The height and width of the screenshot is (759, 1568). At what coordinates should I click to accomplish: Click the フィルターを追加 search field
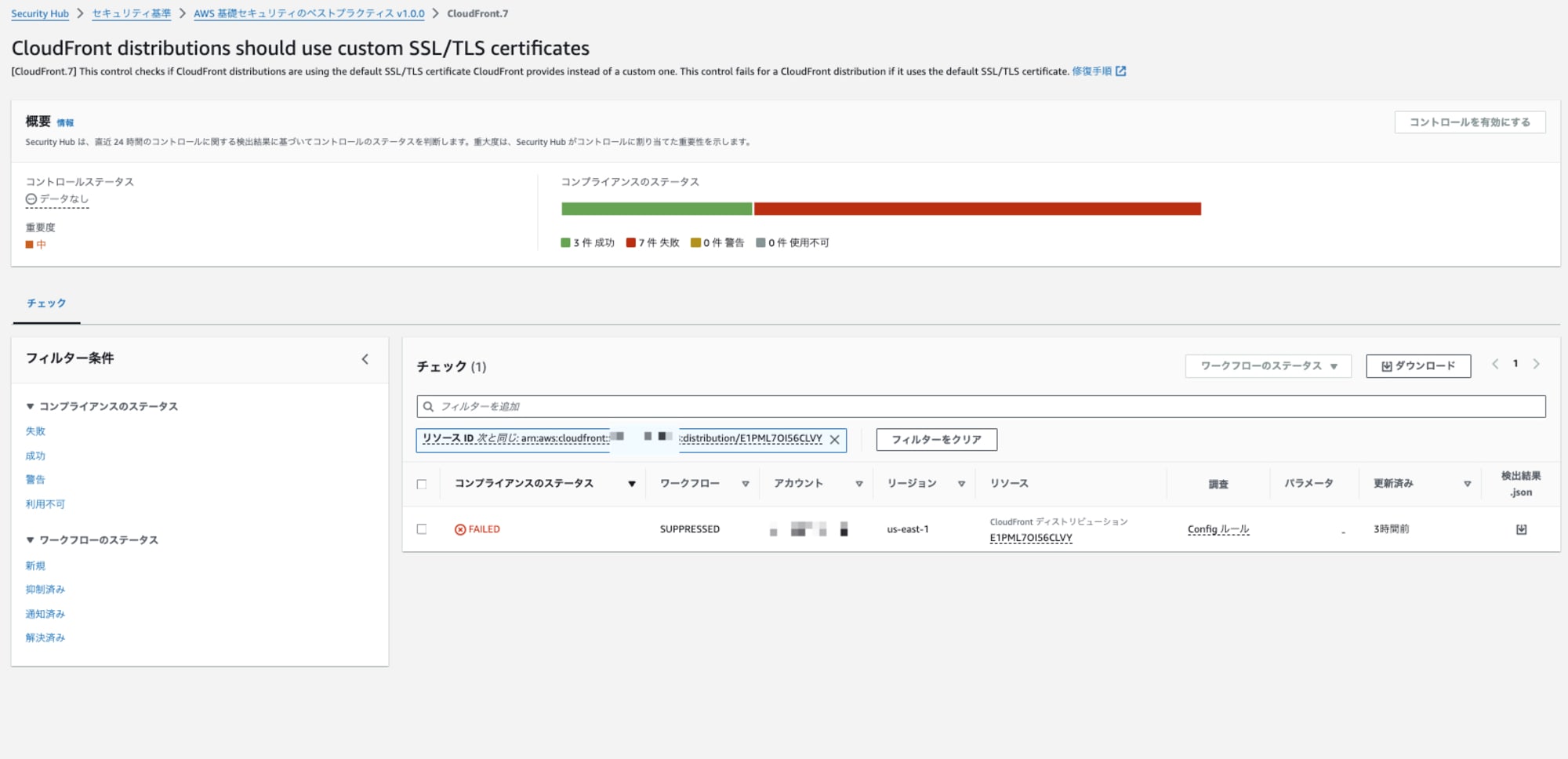981,406
